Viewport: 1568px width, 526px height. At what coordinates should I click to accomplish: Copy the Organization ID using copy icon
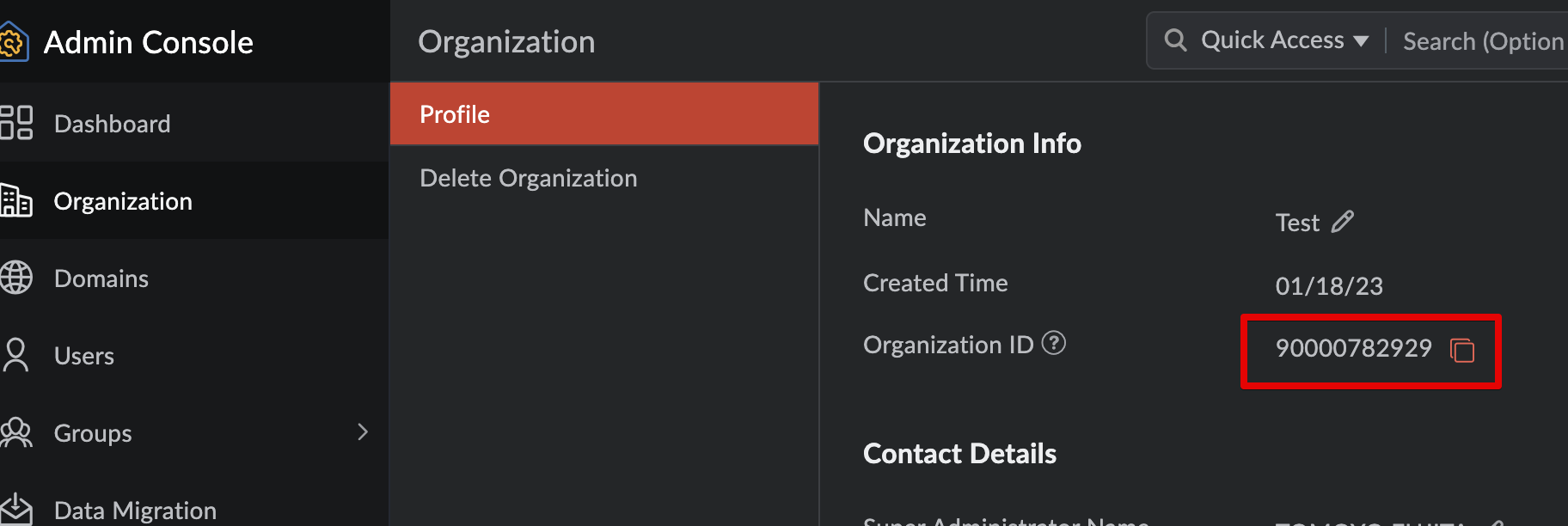click(1462, 350)
